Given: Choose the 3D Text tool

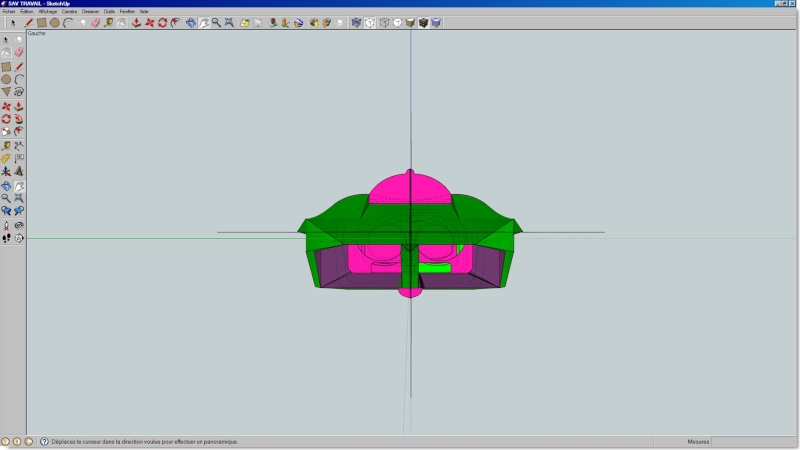Looking at the screenshot, I should click(19, 171).
